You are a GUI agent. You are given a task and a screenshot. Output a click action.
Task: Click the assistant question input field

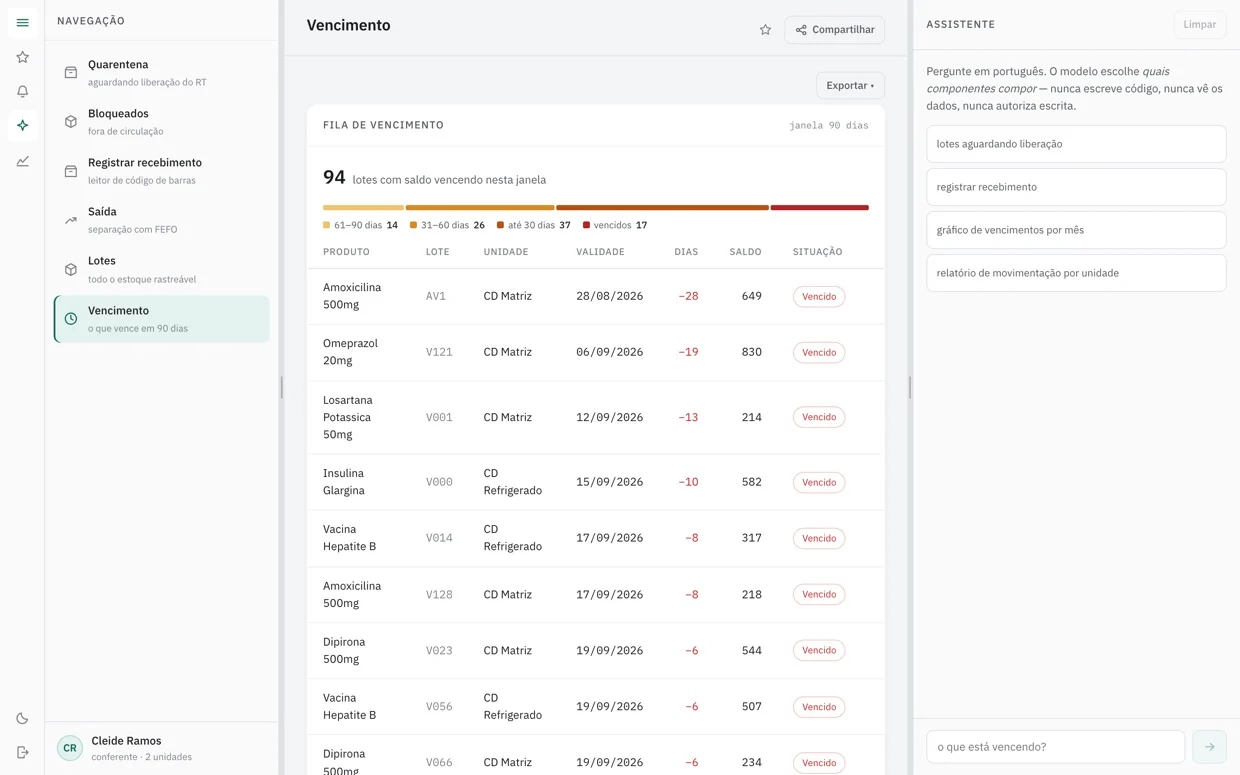[1055, 747]
